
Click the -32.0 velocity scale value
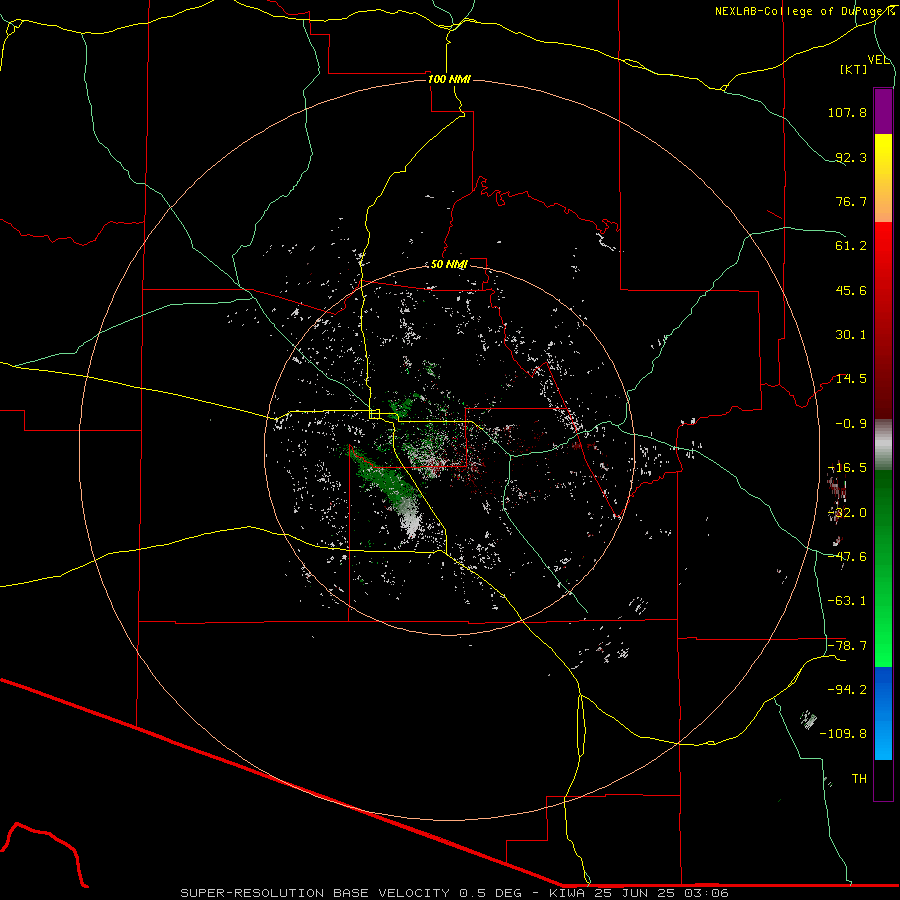pyautogui.click(x=847, y=513)
